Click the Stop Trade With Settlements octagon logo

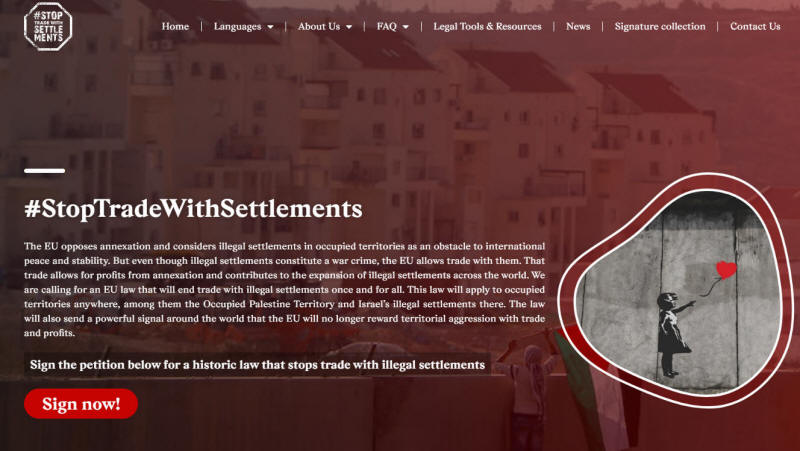click(x=48, y=26)
